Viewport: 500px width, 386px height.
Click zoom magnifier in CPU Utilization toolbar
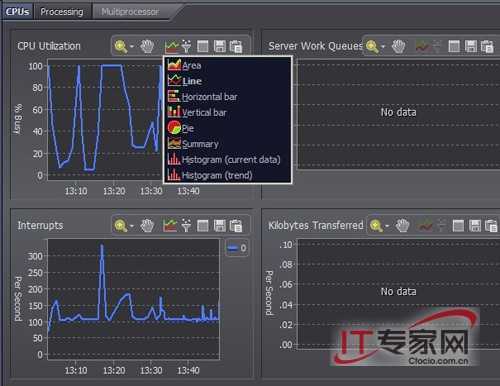click(121, 46)
